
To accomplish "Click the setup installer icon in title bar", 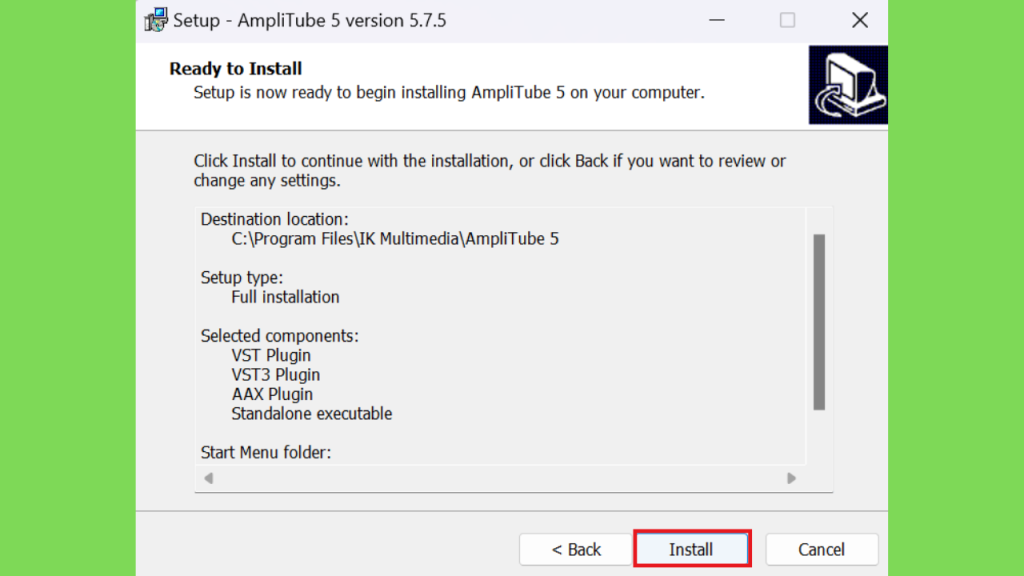I will [156, 20].
